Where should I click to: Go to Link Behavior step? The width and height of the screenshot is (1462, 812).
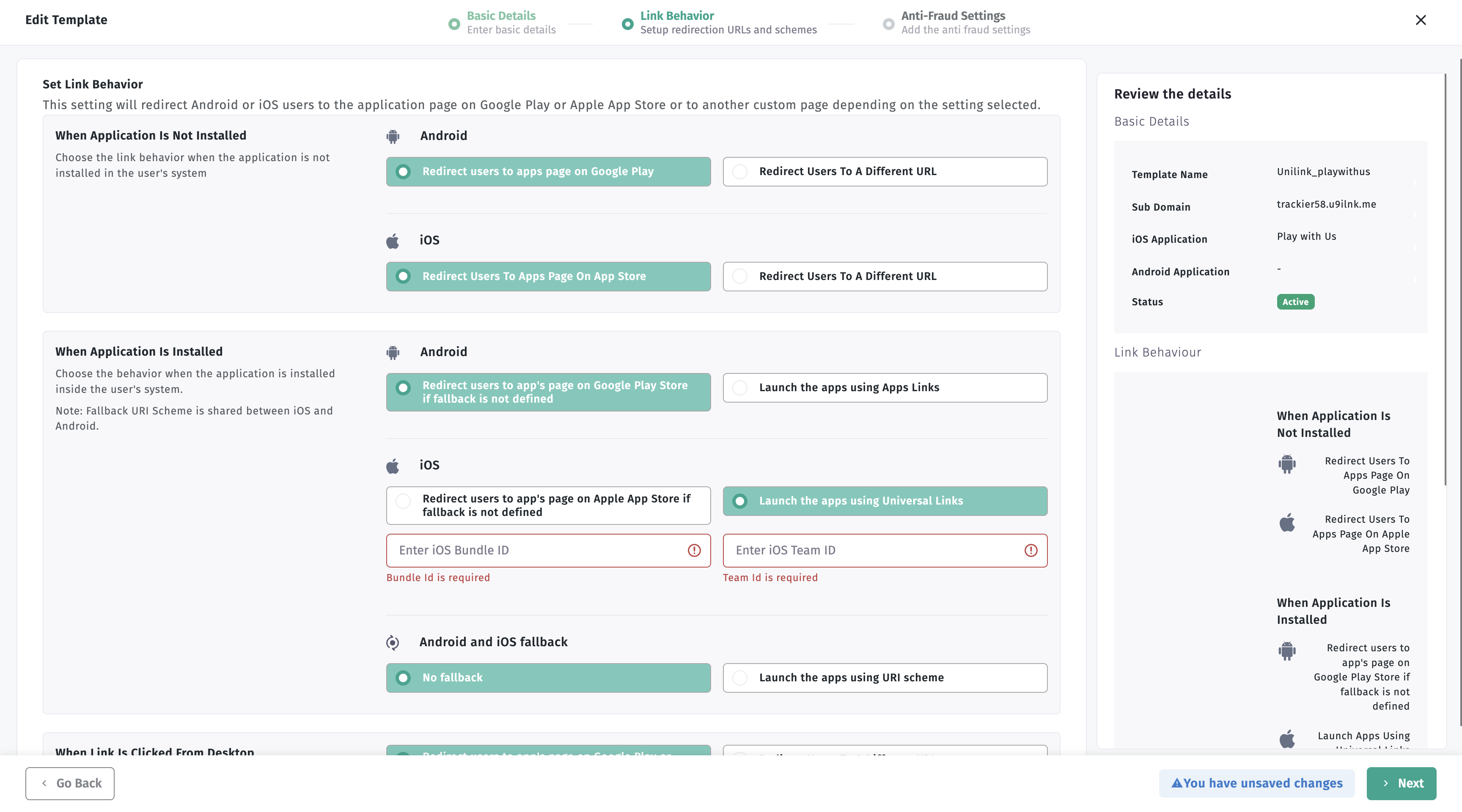pyautogui.click(x=719, y=23)
